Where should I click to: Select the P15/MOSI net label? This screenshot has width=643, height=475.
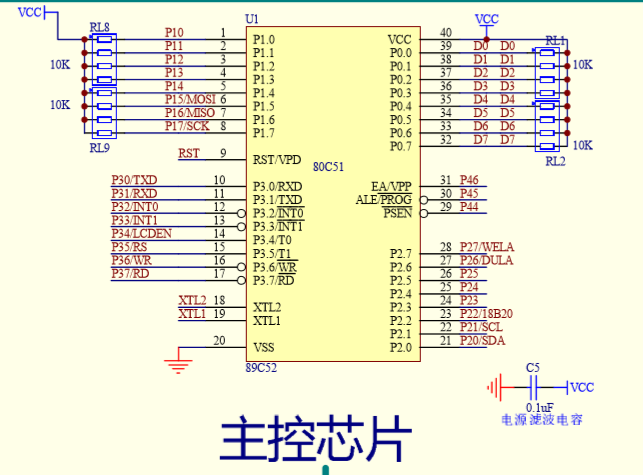[190, 99]
